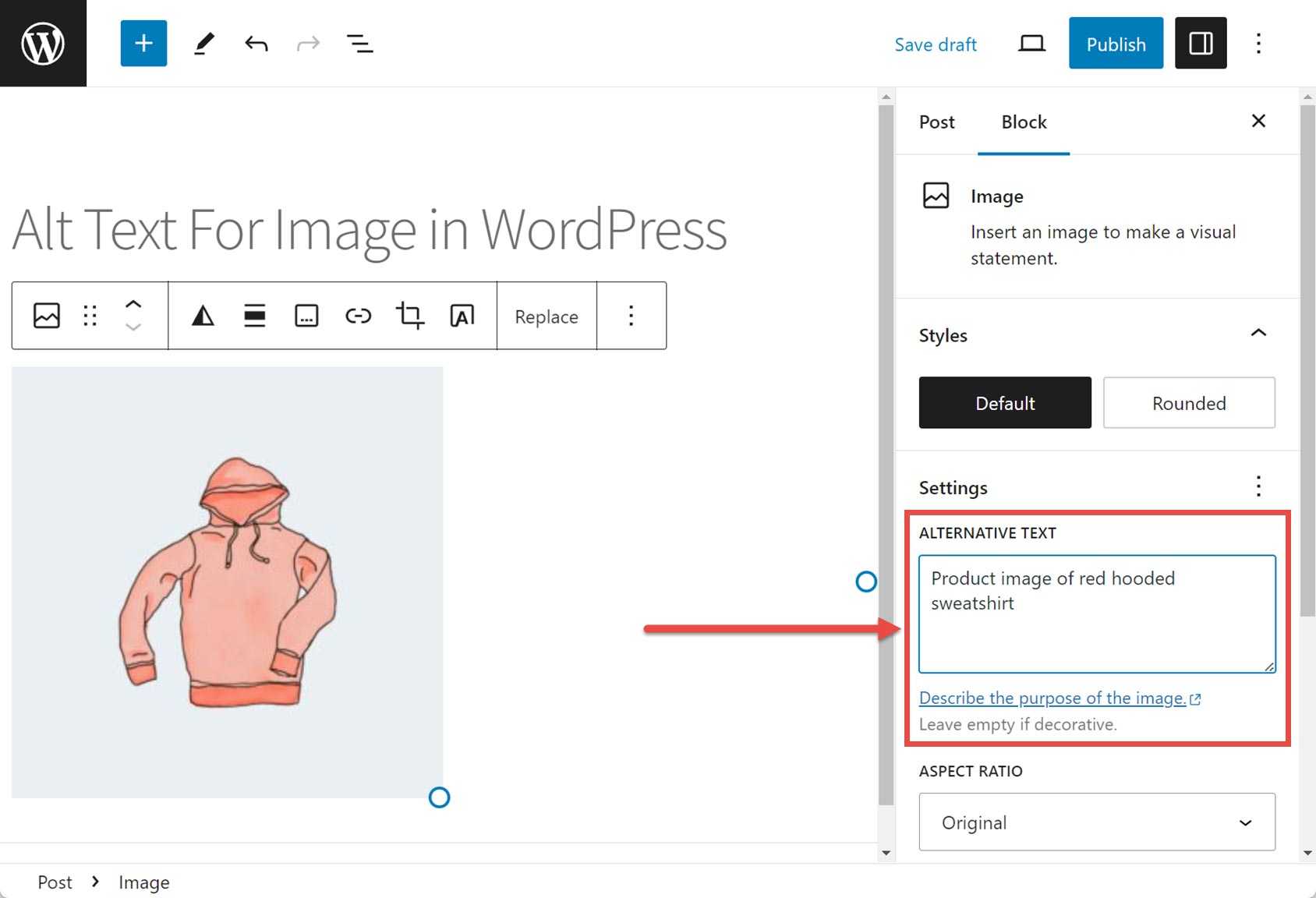The width and height of the screenshot is (1316, 898).
Task: Click the block drag handle icon
Action: click(x=90, y=316)
